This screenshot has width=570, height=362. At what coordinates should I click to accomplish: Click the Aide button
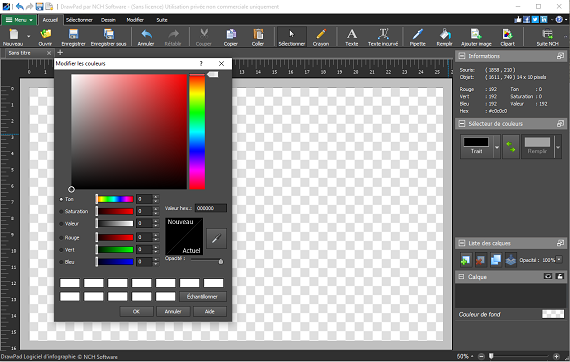pyautogui.click(x=210, y=311)
